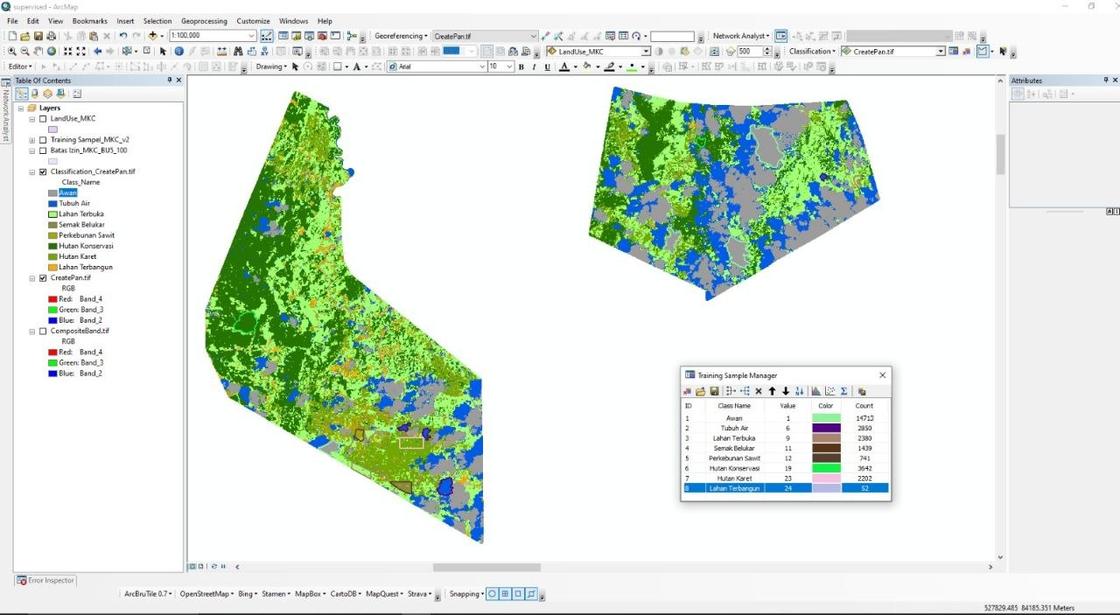Split training sample class icon

click(x=746, y=391)
